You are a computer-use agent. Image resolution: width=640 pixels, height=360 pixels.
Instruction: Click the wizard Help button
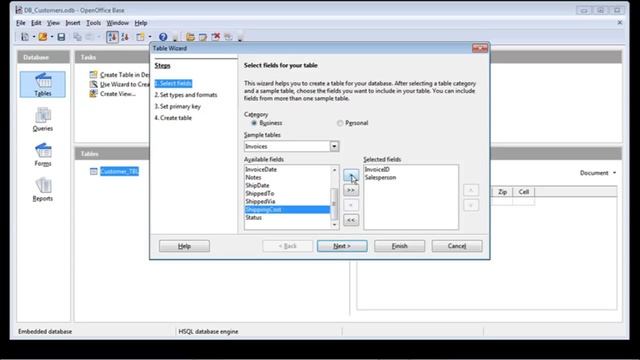click(184, 246)
